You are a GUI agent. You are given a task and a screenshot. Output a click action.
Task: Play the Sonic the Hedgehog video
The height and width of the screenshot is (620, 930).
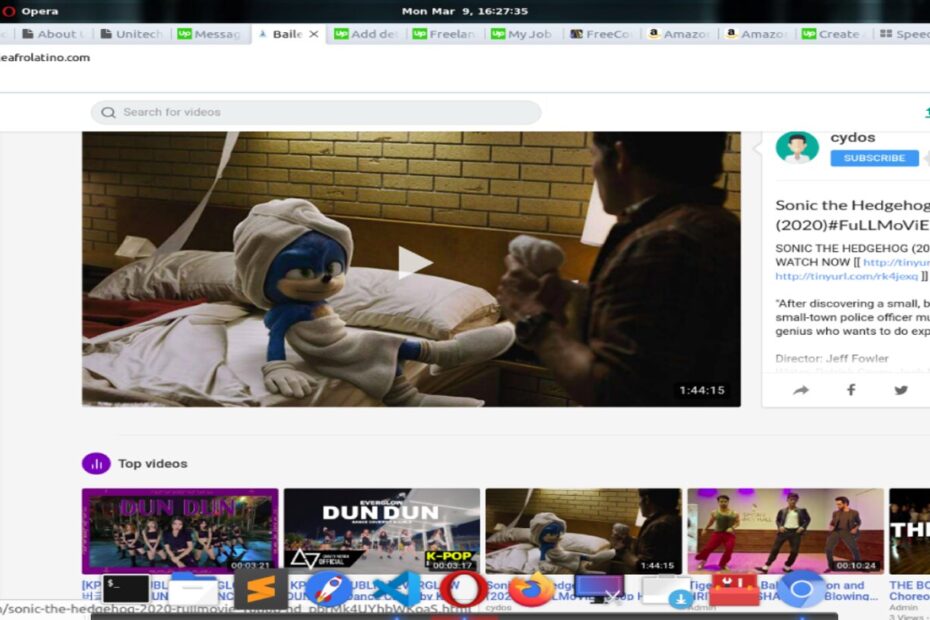click(413, 263)
